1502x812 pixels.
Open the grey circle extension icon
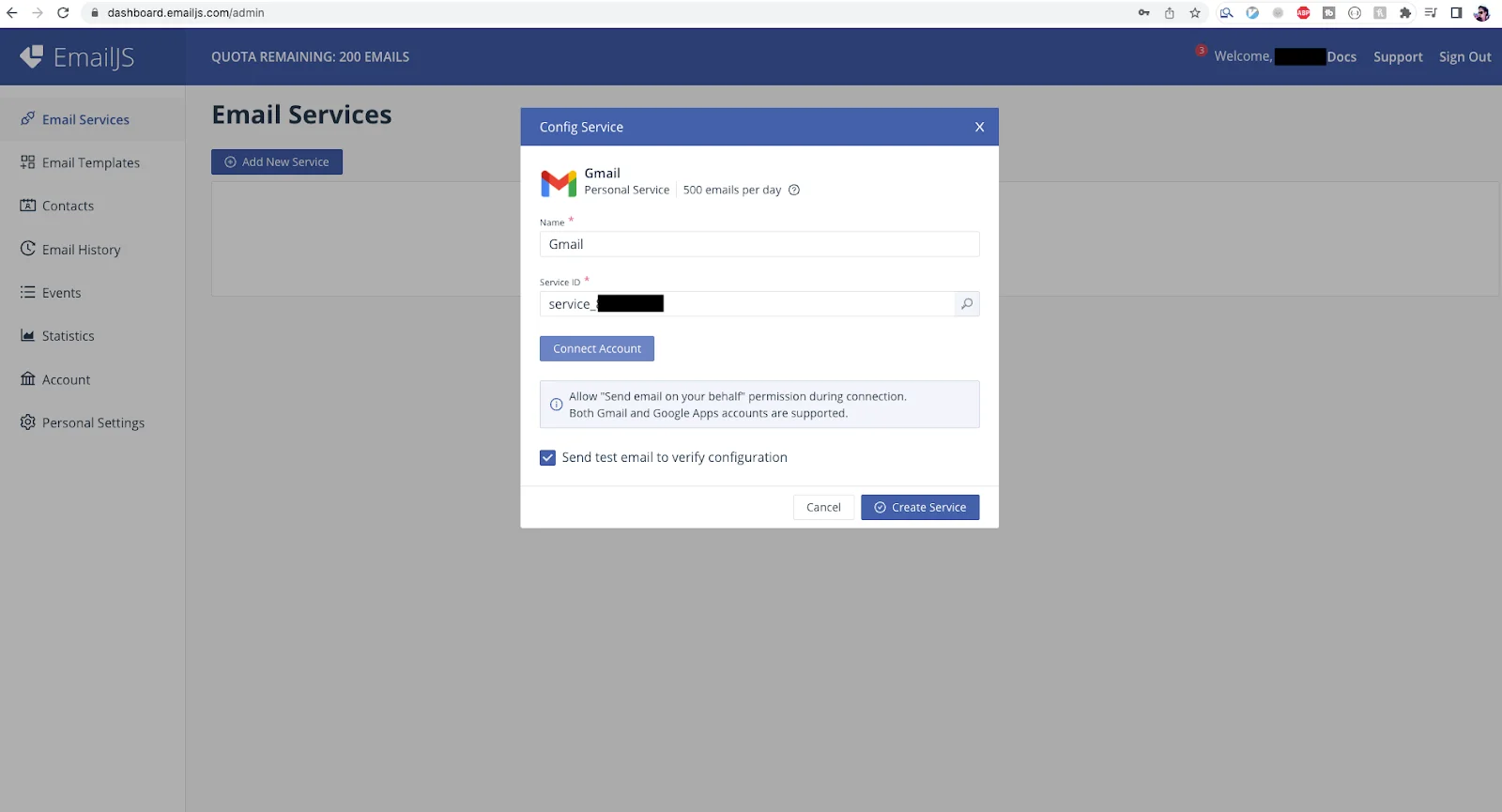tap(1278, 13)
